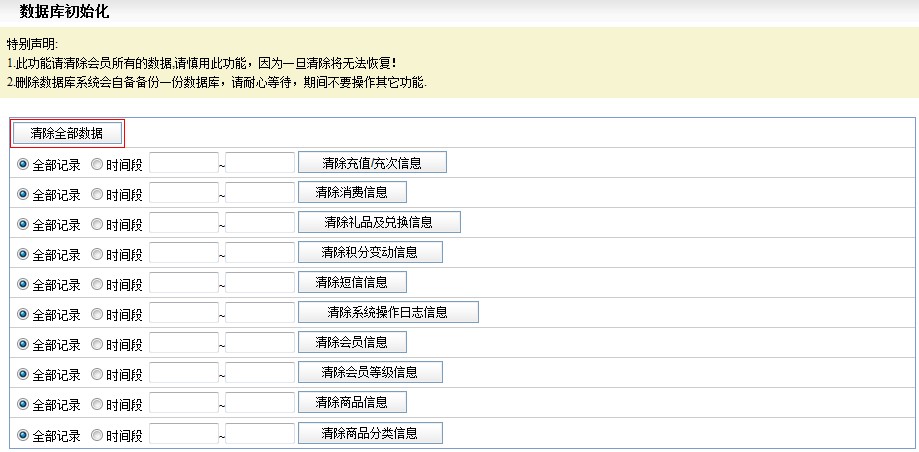The image size is (919, 452).
Task: Choose 时间段 radio in 商品分类信息 row
Action: tap(97, 435)
